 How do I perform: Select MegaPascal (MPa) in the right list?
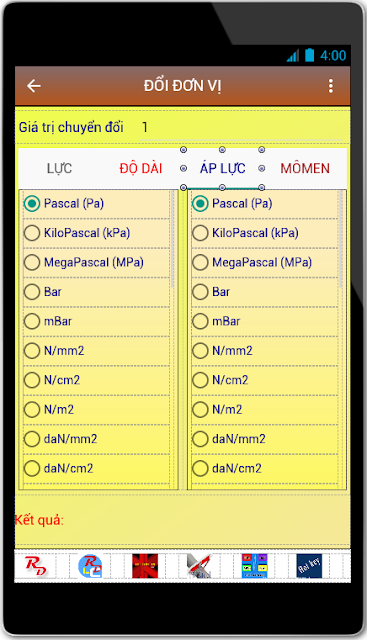click(265, 262)
